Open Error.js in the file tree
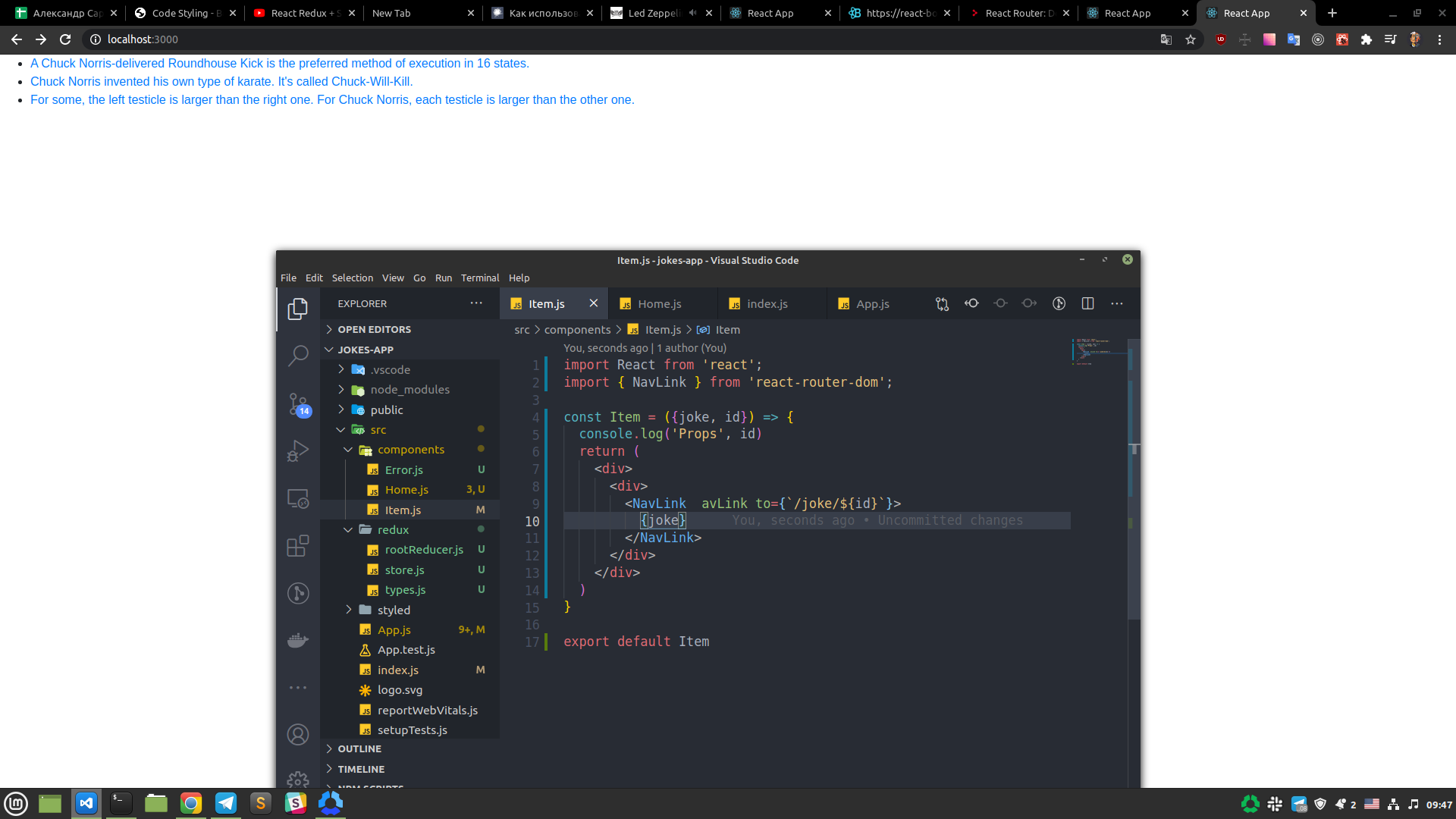1456x819 pixels. 409,470
